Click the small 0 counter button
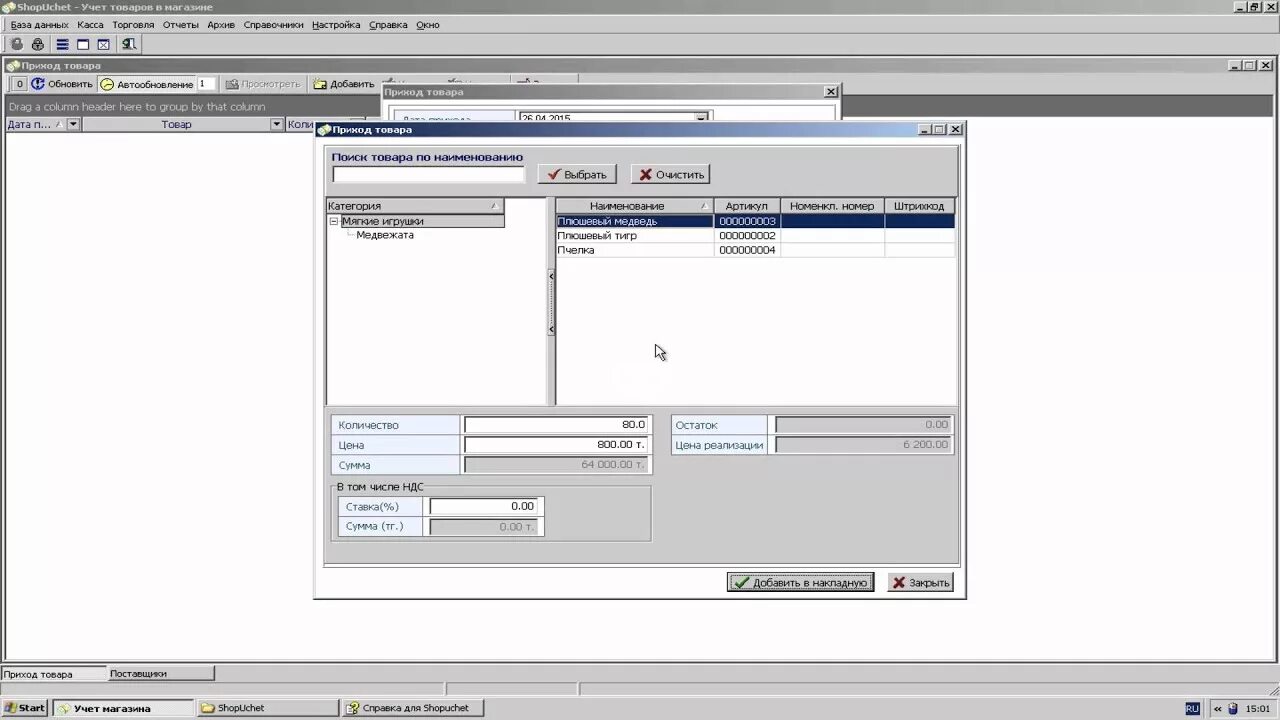Viewport: 1280px width, 720px height. [19, 84]
